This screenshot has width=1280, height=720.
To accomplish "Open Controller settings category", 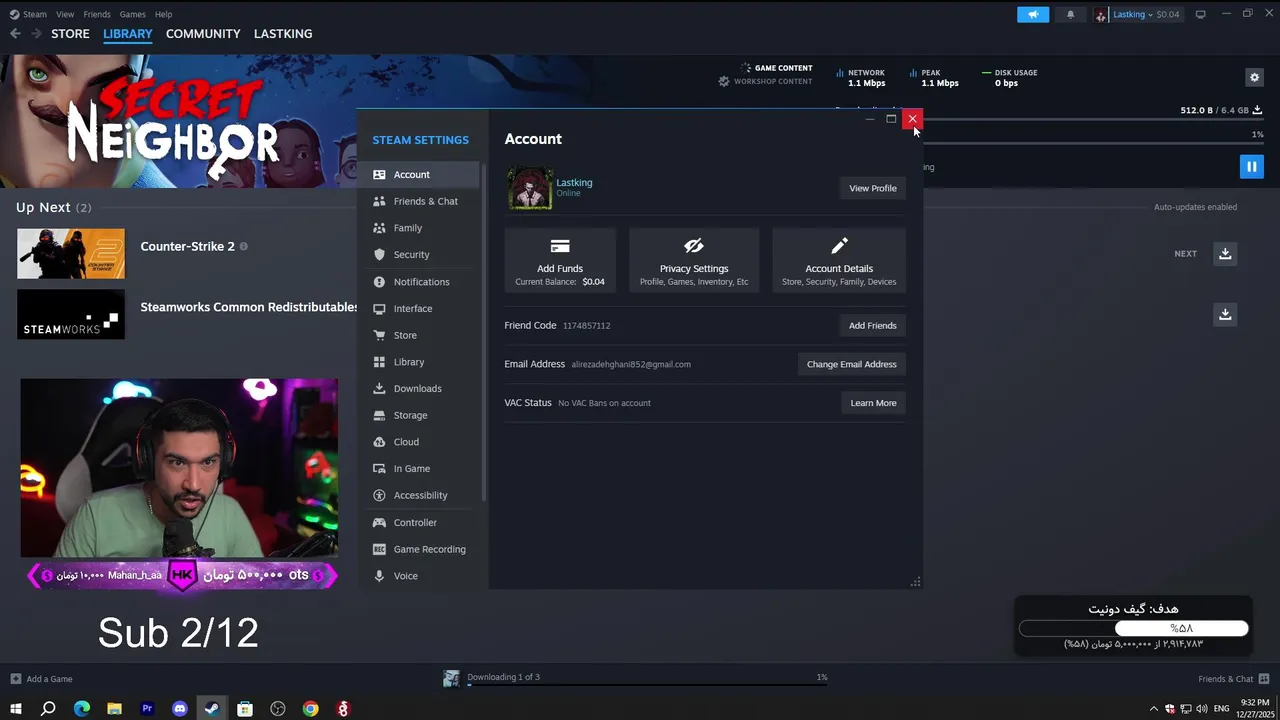I will [421, 522].
